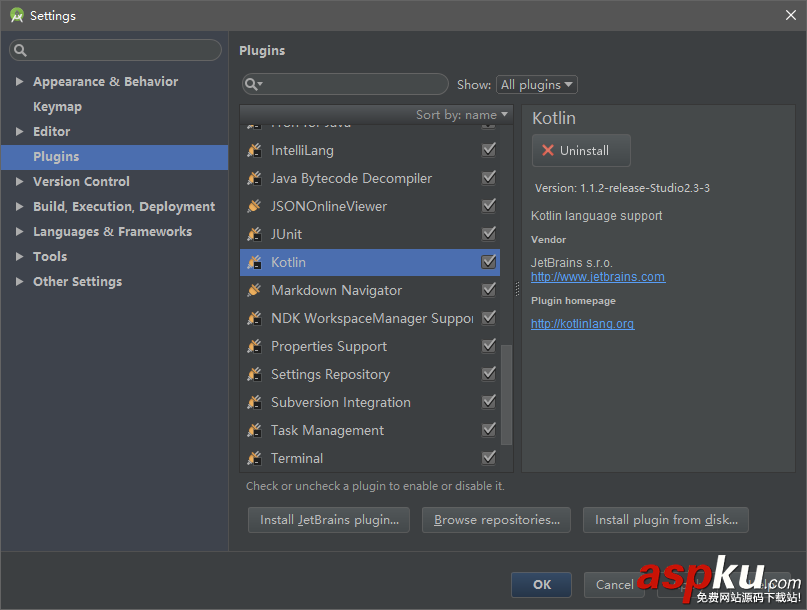Uncheck the JSONOnlineViewer plugin checkbox
This screenshot has height=610, width=807.
click(489, 206)
